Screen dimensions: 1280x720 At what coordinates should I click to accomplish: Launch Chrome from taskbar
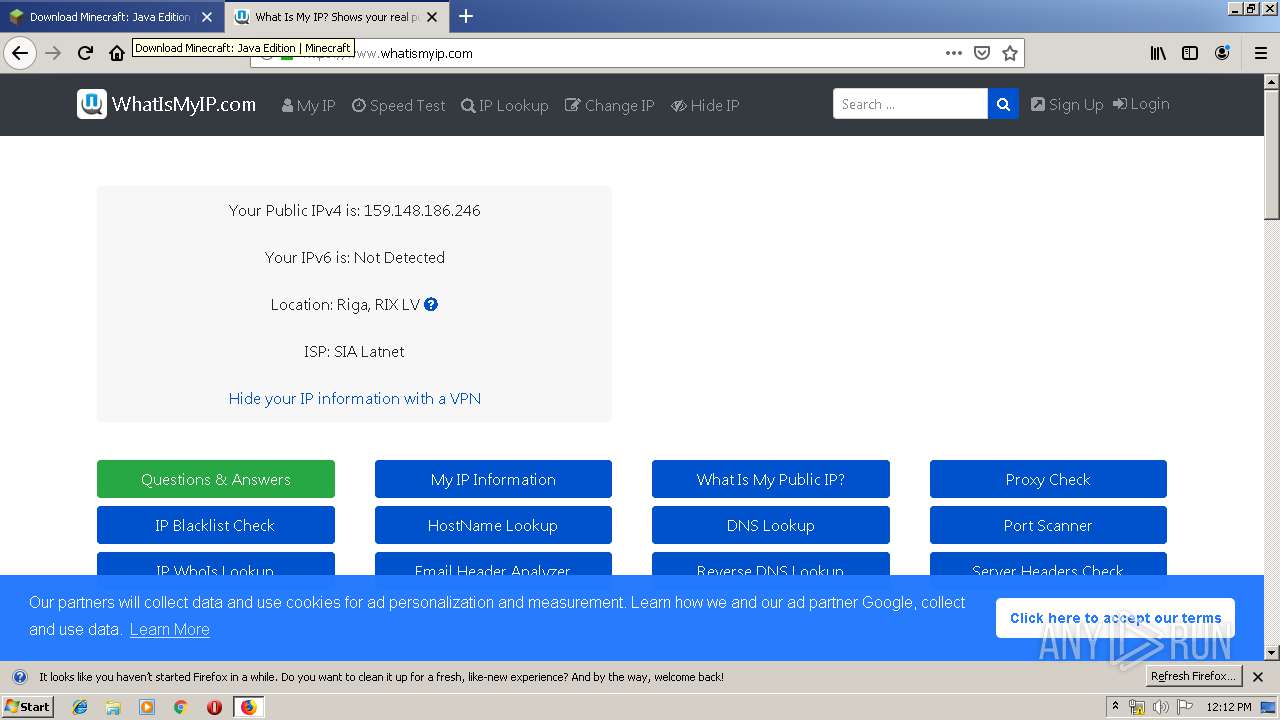pyautogui.click(x=180, y=707)
